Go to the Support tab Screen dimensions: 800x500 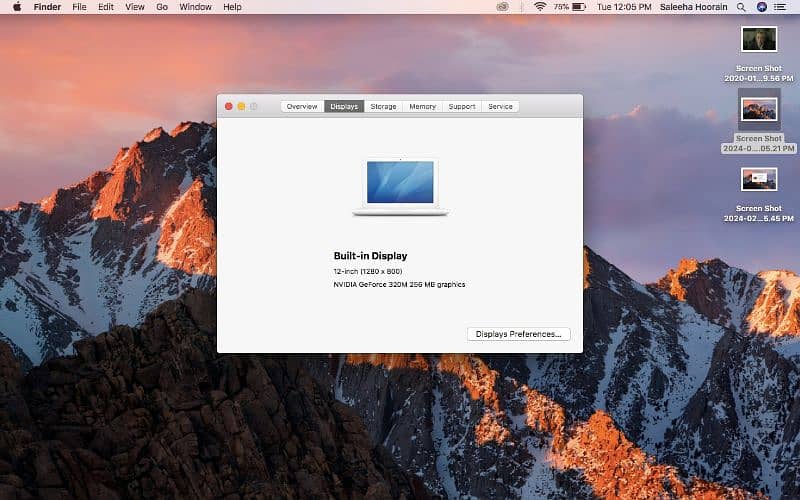462,106
